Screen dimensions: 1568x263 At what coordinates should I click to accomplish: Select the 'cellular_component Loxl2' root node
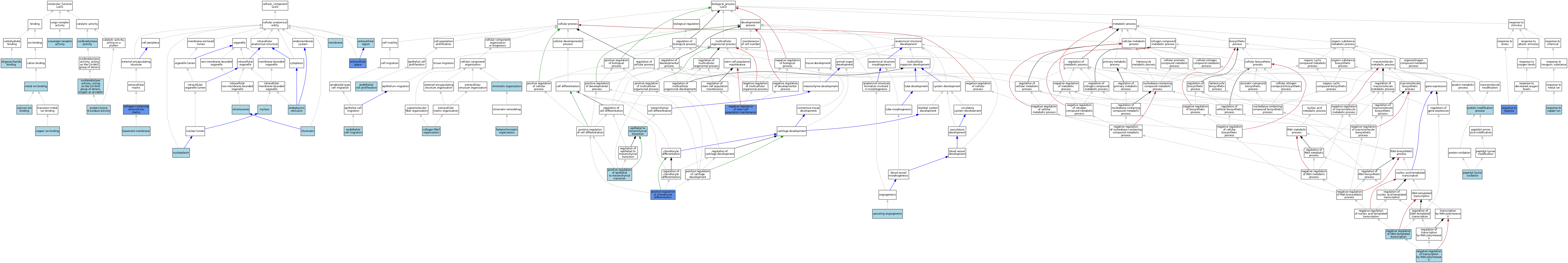pos(275,6)
